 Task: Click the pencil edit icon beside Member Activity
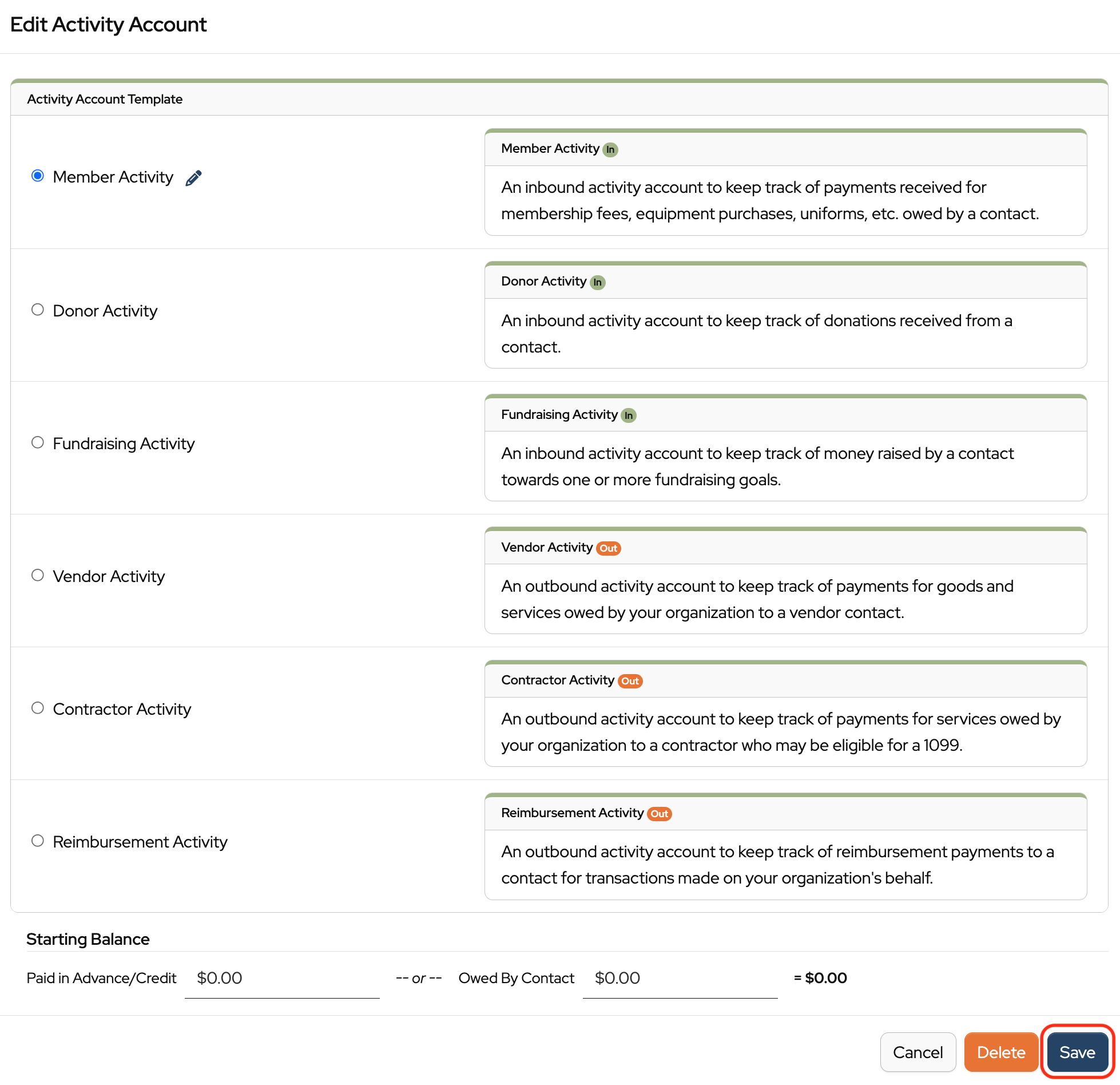point(193,178)
